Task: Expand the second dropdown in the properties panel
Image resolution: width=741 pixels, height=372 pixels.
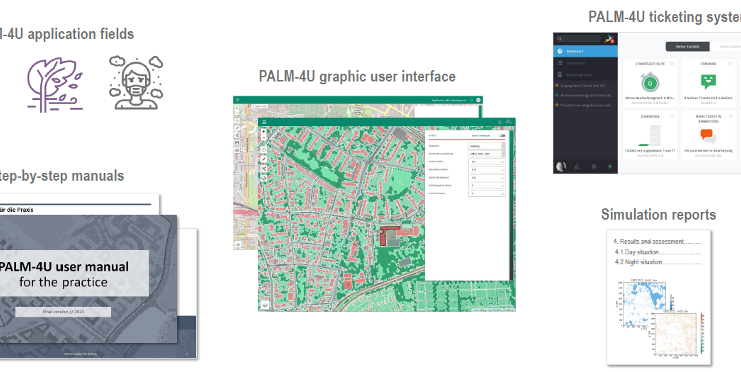Action: (x=487, y=154)
